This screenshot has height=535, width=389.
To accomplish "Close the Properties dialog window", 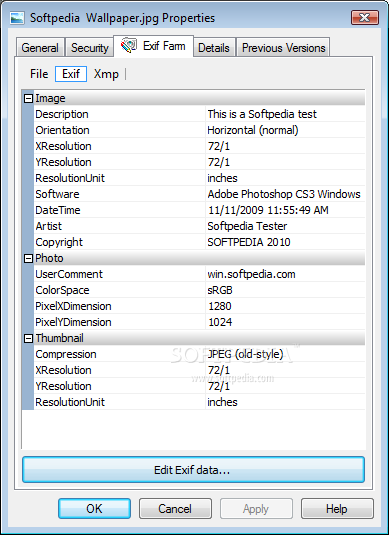I will [365, 18].
